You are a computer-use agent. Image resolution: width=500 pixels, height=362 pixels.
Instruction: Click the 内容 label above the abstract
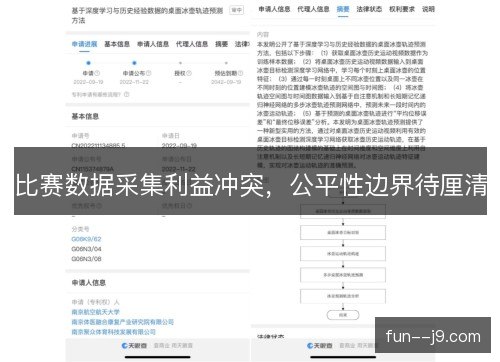point(263,34)
